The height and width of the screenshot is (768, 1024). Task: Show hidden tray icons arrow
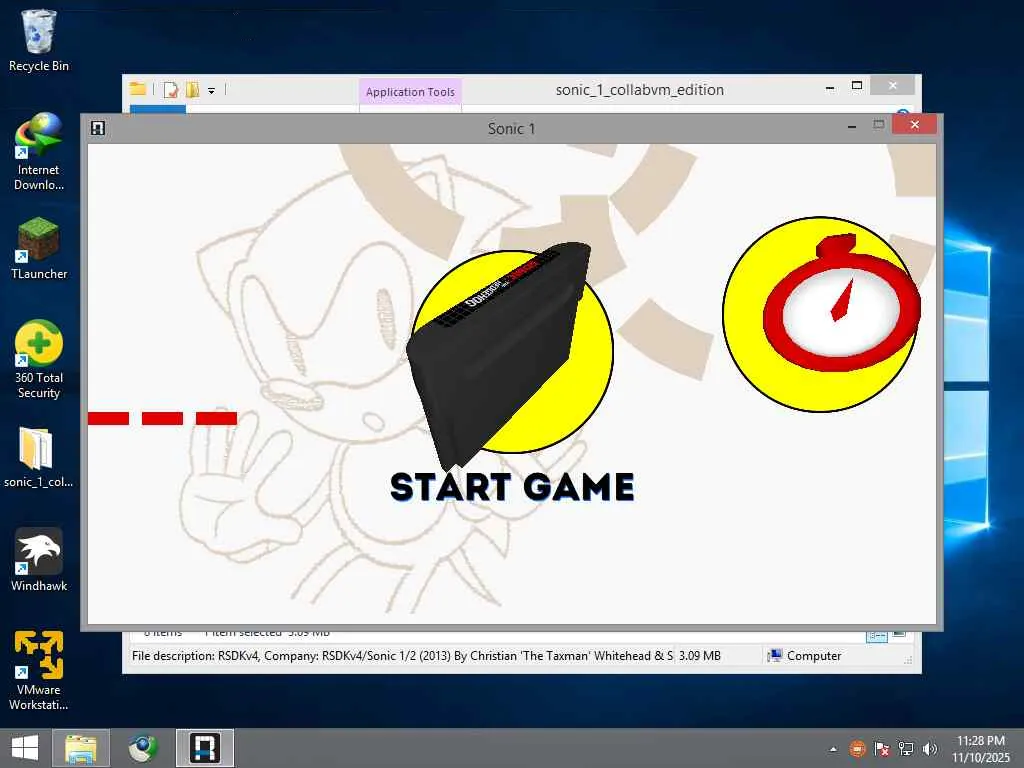[x=833, y=749]
